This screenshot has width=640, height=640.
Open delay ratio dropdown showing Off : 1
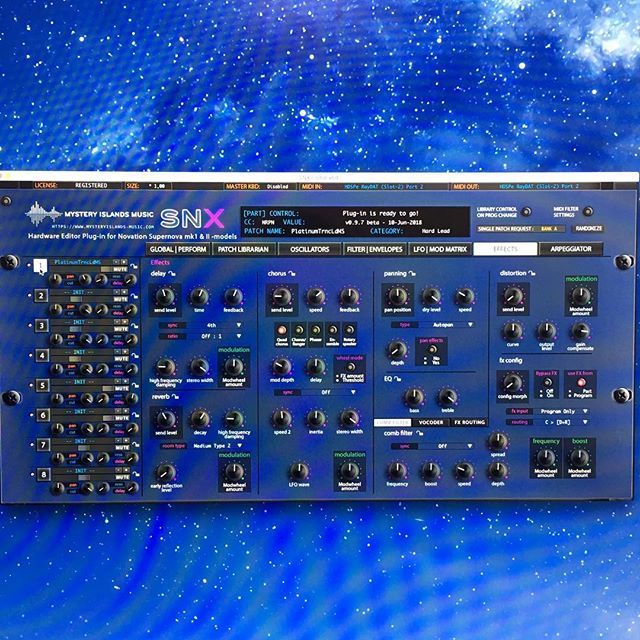click(x=215, y=336)
